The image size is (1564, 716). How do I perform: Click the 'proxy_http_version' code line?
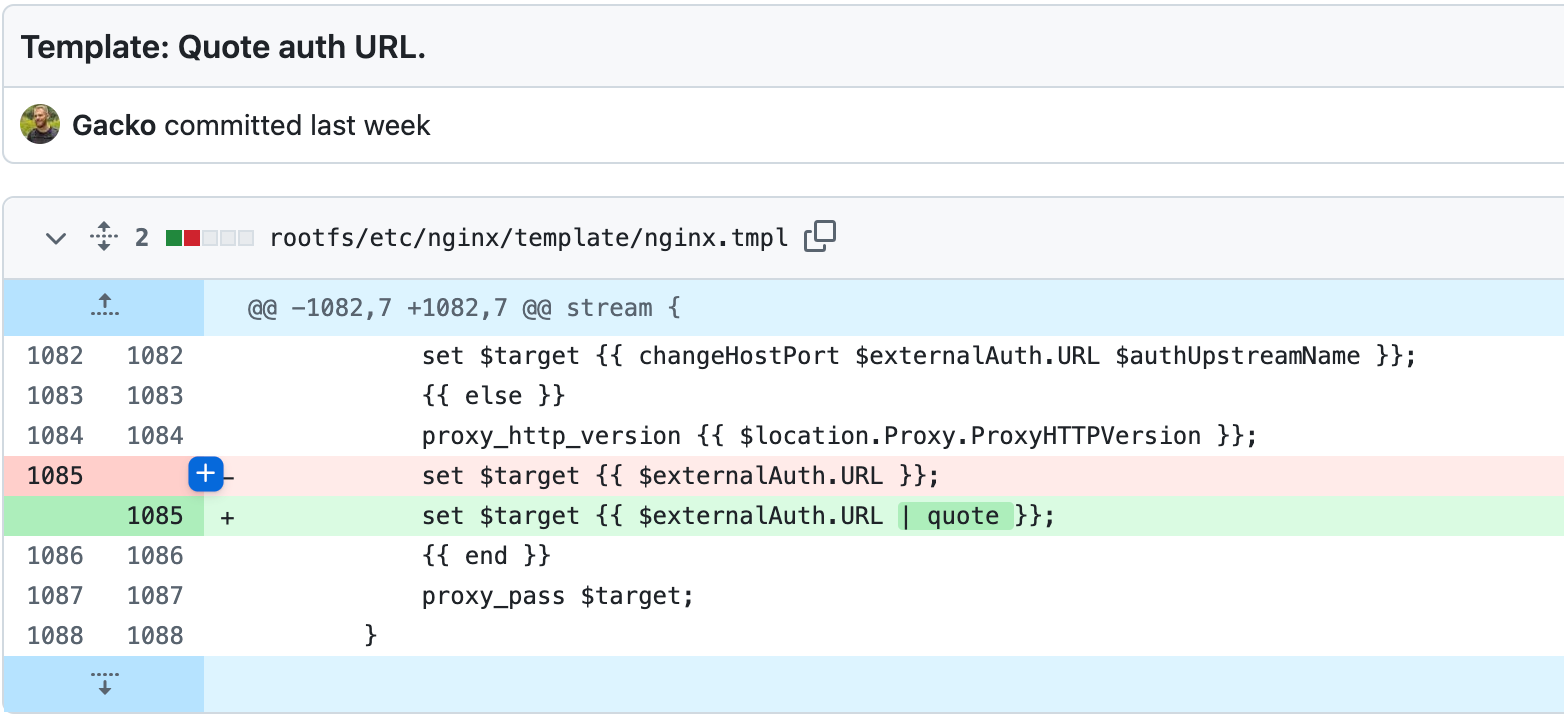[838, 436]
